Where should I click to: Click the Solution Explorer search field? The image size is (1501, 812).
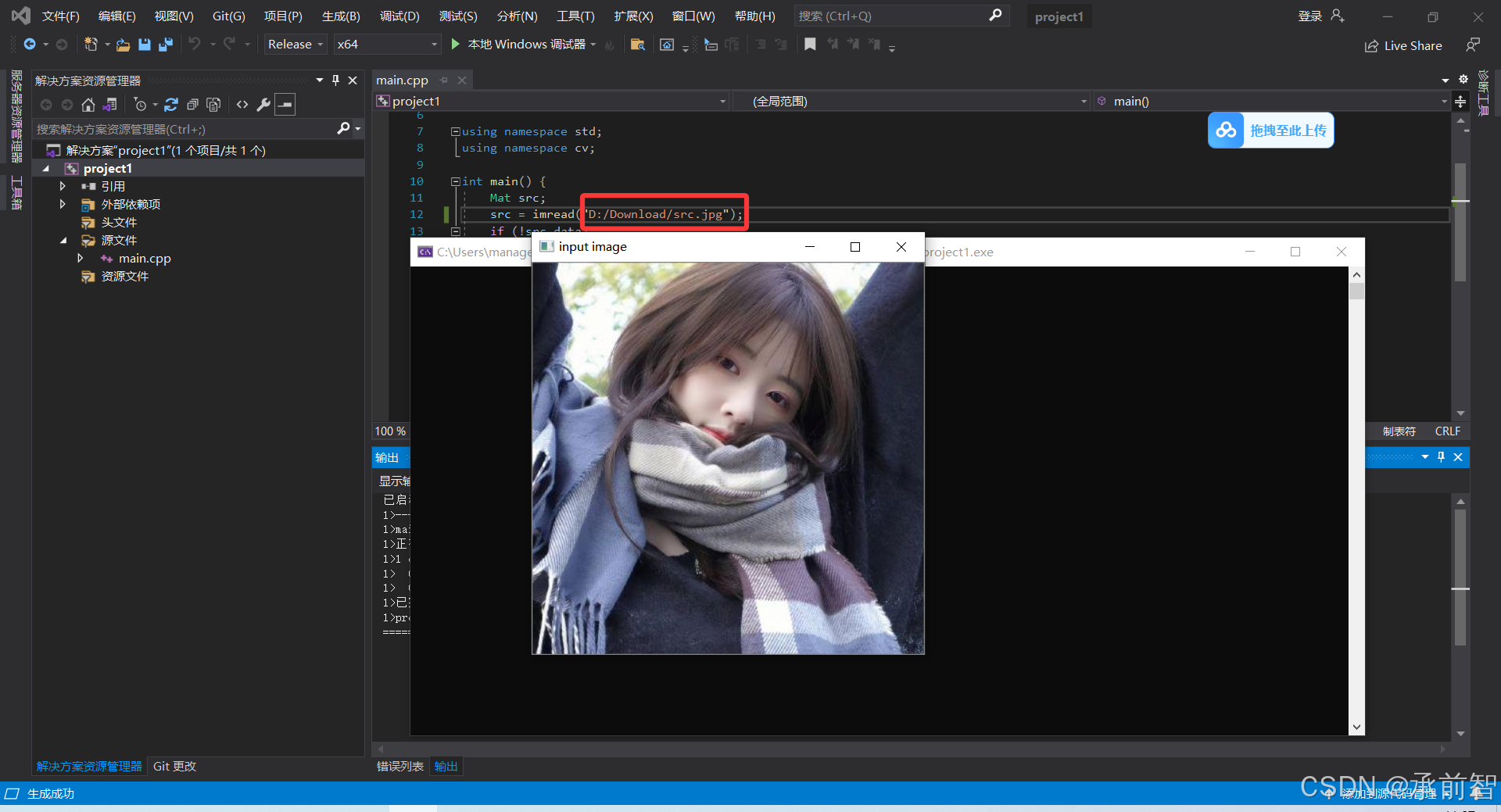coord(186,129)
